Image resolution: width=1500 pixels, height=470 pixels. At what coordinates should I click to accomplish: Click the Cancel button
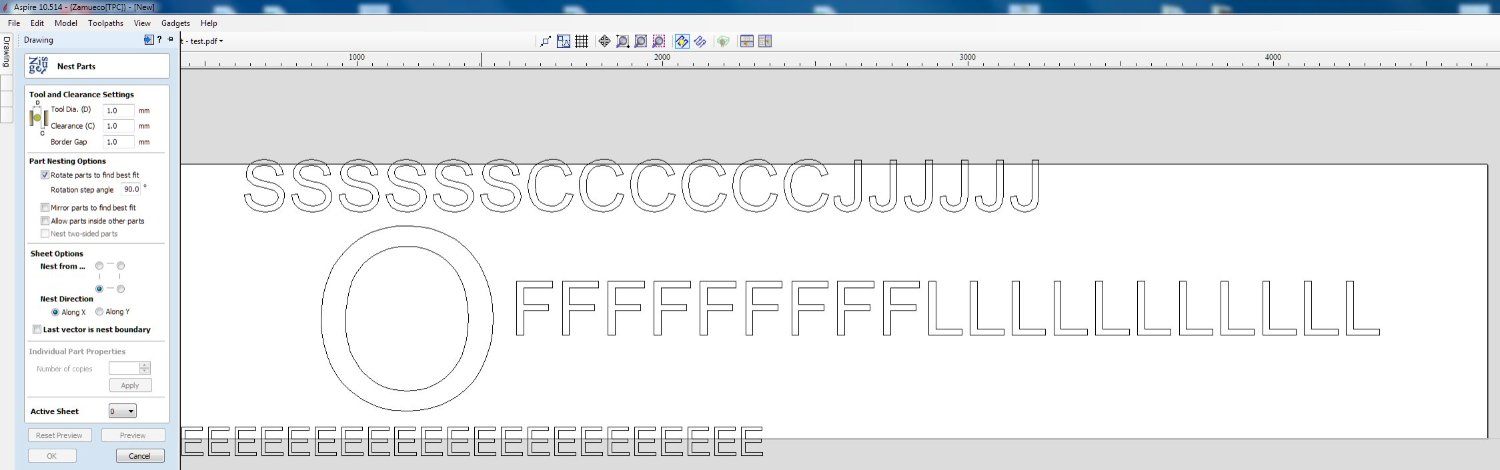[x=140, y=456]
